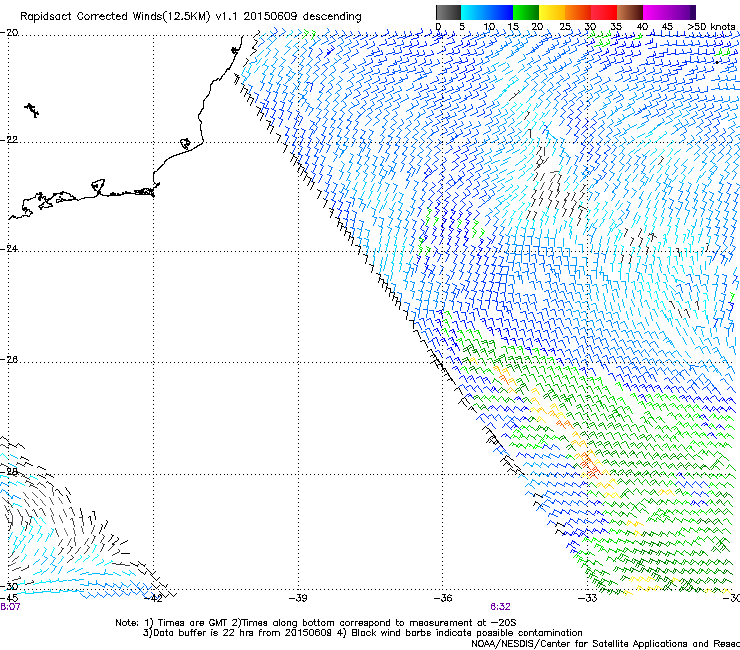Click the '-26' latitude axis label
740x650 pixels.
tap(9, 360)
